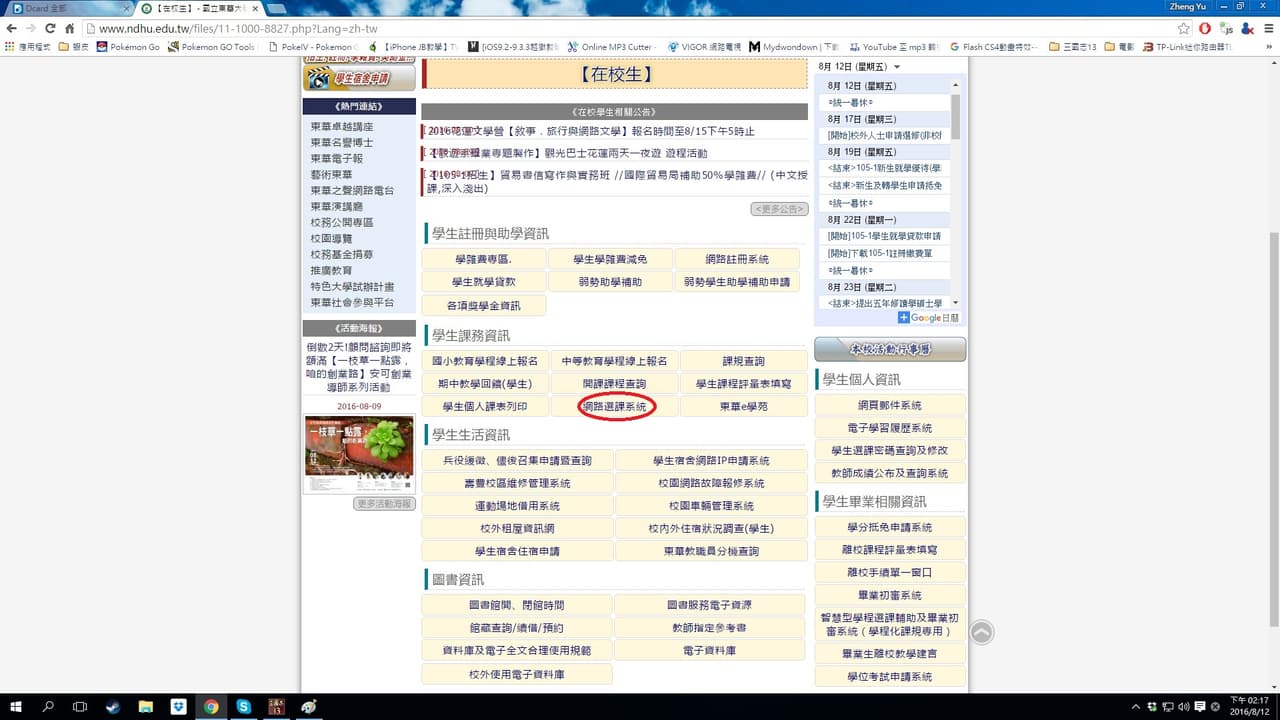Open the 2016花蓮文學營 announcement

point(591,131)
